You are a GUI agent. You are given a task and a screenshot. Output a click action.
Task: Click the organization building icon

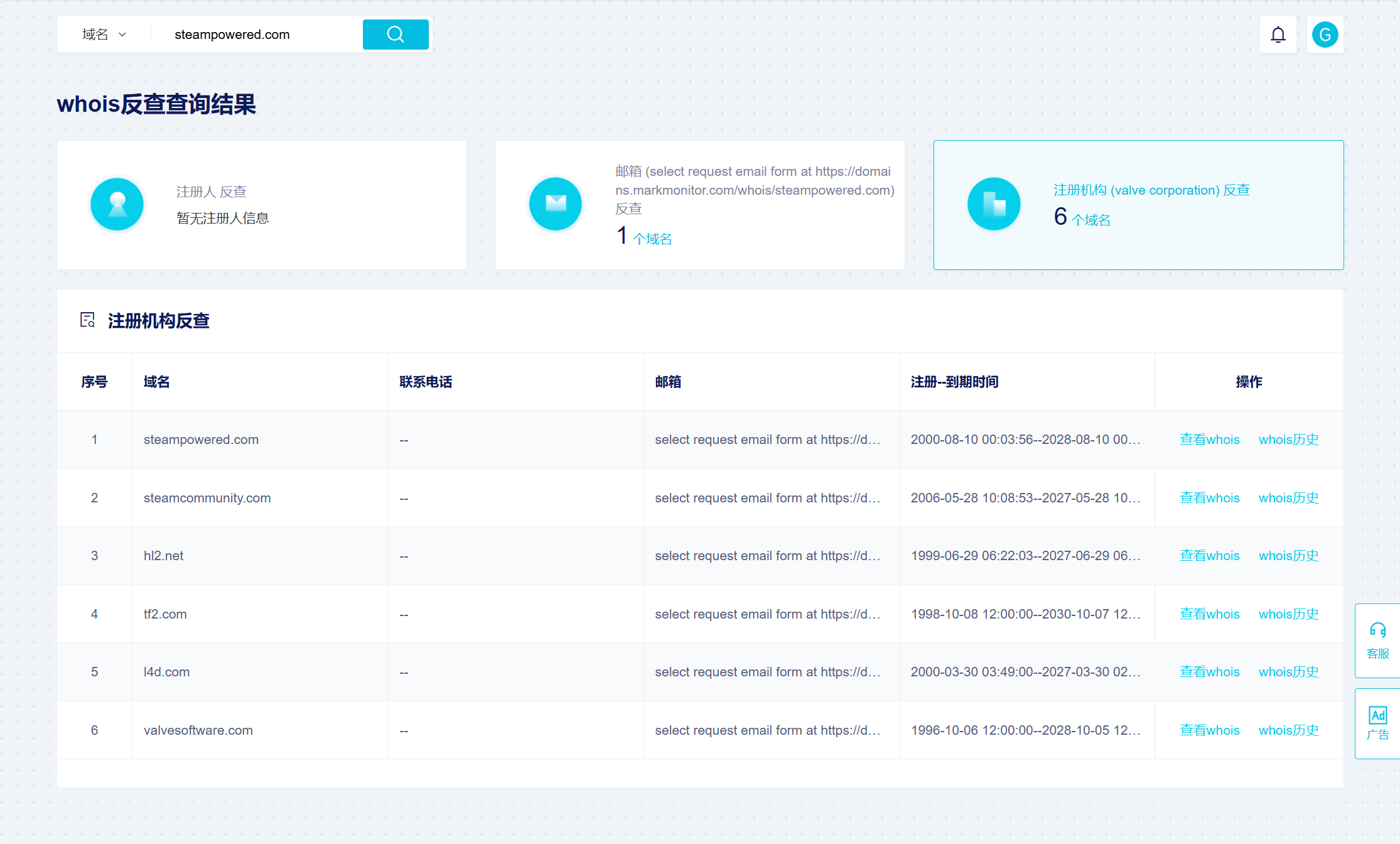pyautogui.click(x=994, y=204)
